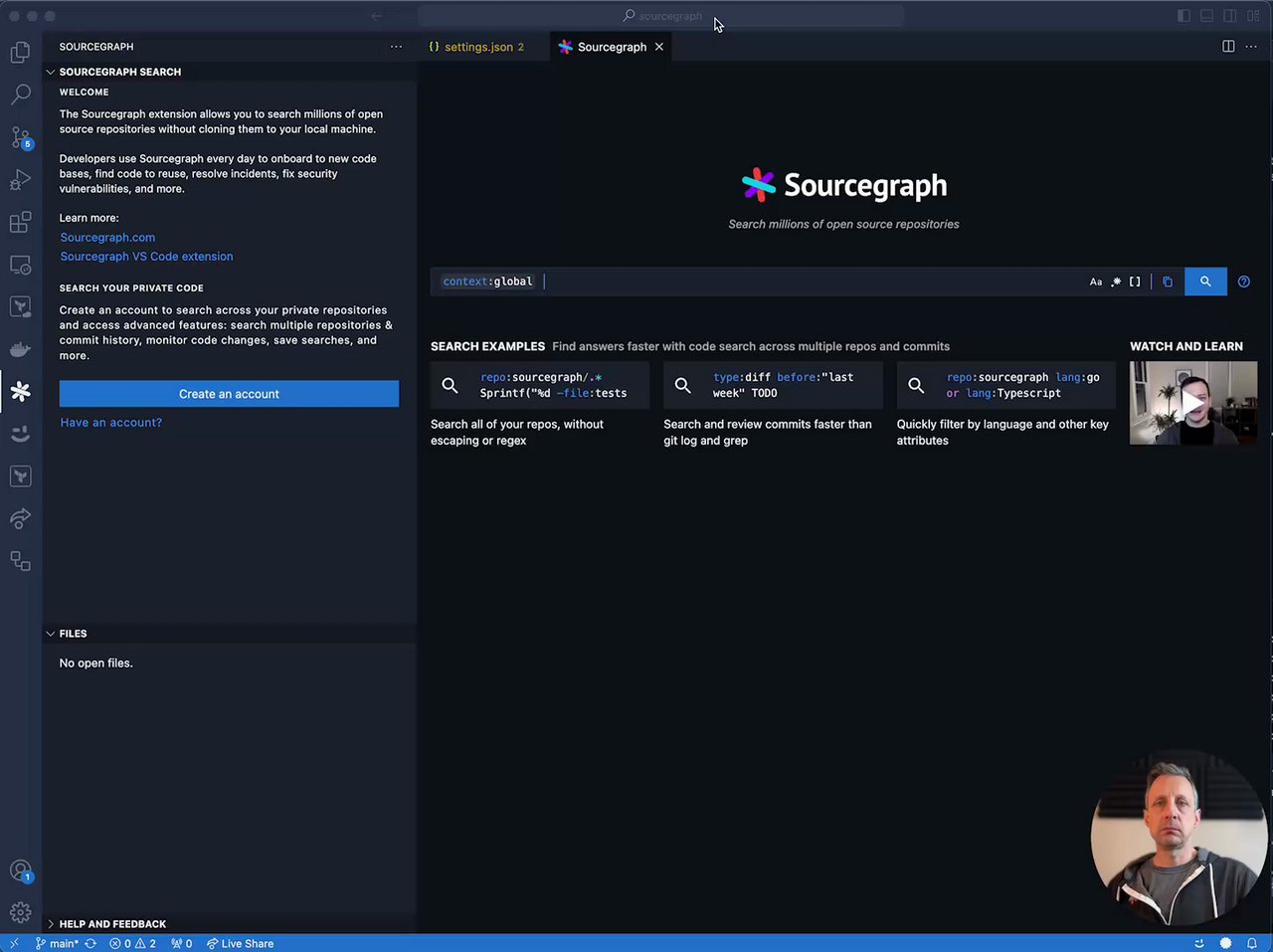
Task: Open the Accounts menu with badge 1
Action: point(20,871)
